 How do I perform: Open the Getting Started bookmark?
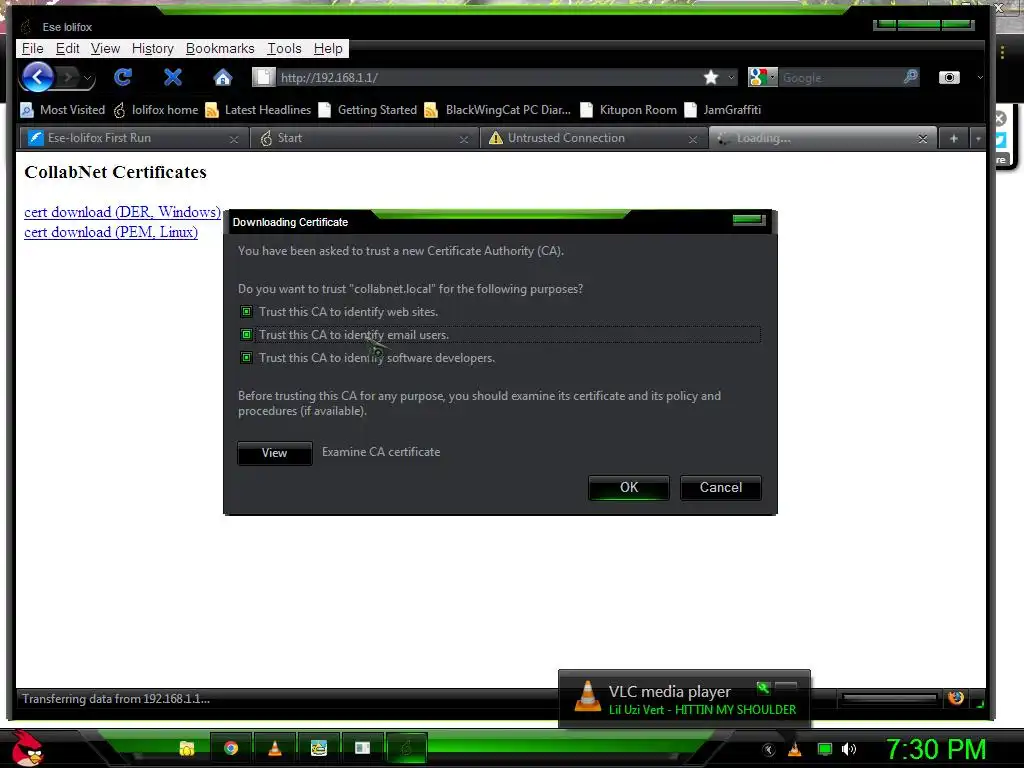[368, 110]
